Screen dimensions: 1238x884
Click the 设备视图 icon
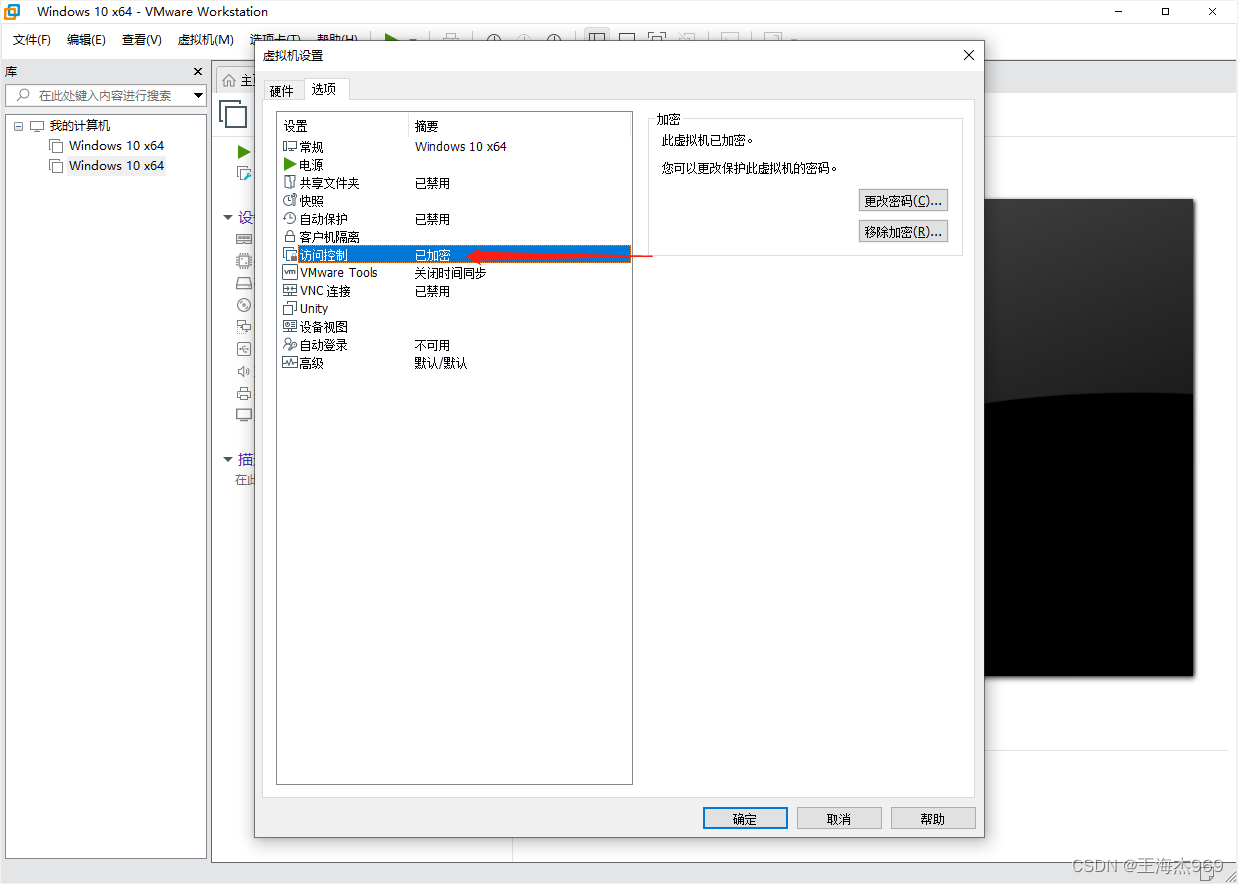coord(290,327)
